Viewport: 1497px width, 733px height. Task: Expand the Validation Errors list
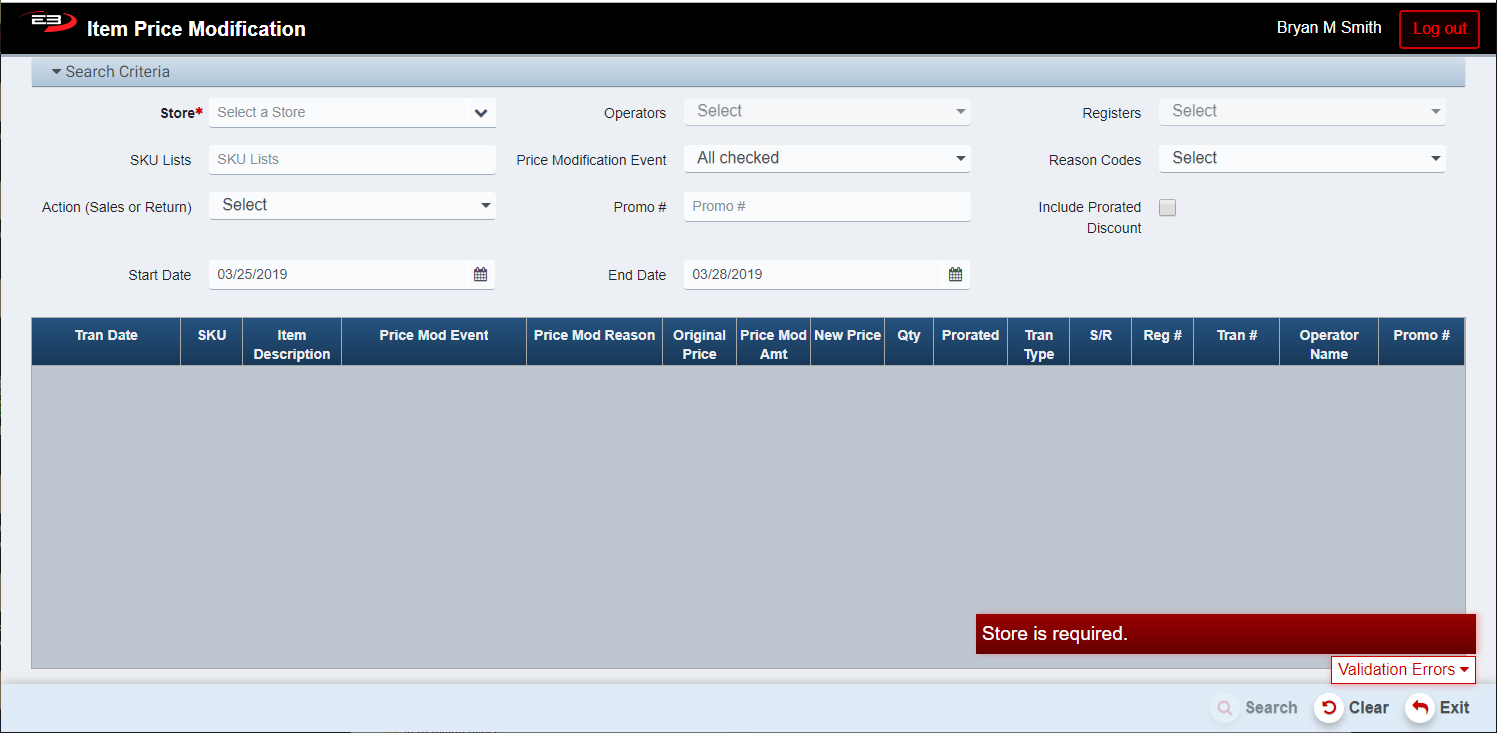click(x=1402, y=670)
